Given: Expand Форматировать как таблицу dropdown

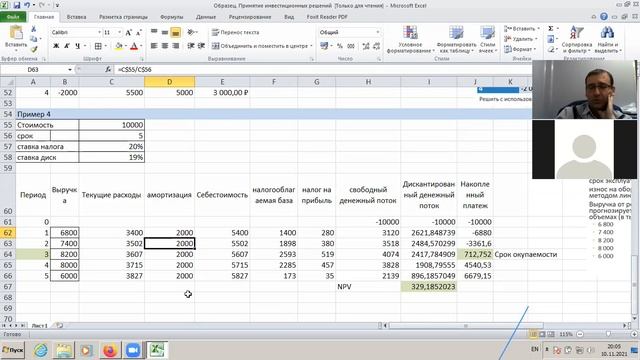Looking at the screenshot, I should coord(456,40).
